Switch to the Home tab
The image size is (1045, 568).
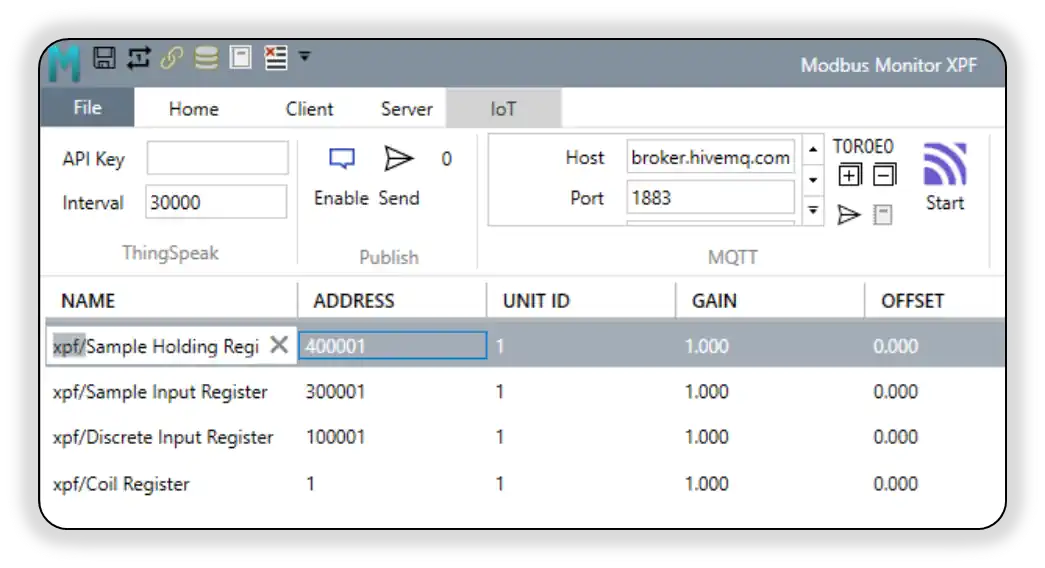(x=193, y=109)
